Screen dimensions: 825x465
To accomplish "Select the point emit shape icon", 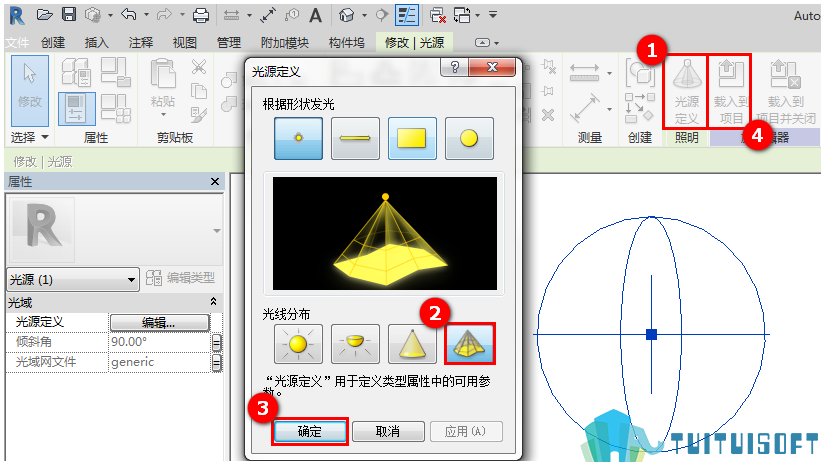I will pyautogui.click(x=298, y=138).
